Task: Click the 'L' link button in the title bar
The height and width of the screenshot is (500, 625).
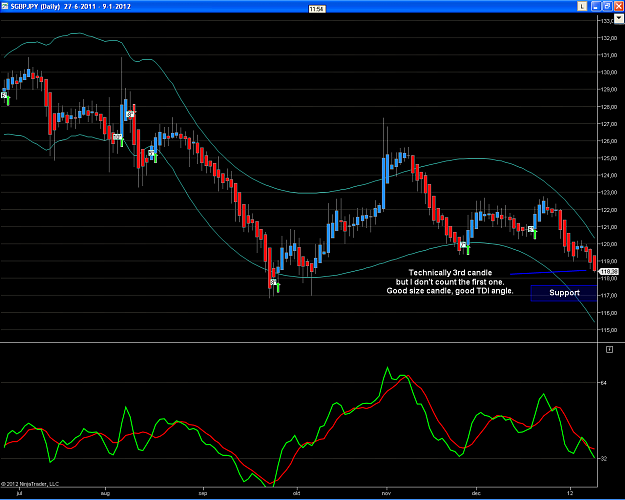Action: 582,6
